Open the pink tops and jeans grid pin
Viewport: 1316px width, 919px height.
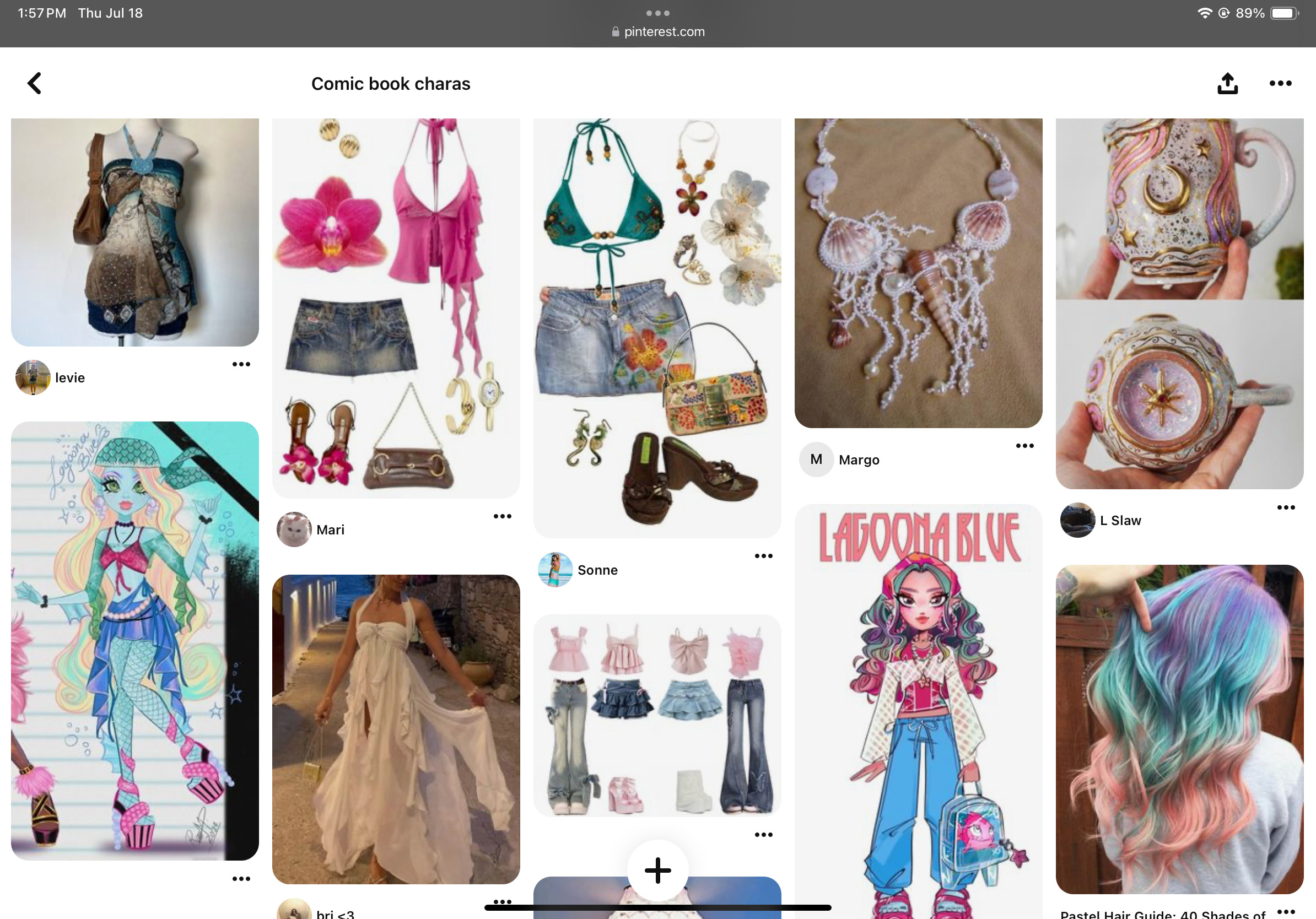657,716
